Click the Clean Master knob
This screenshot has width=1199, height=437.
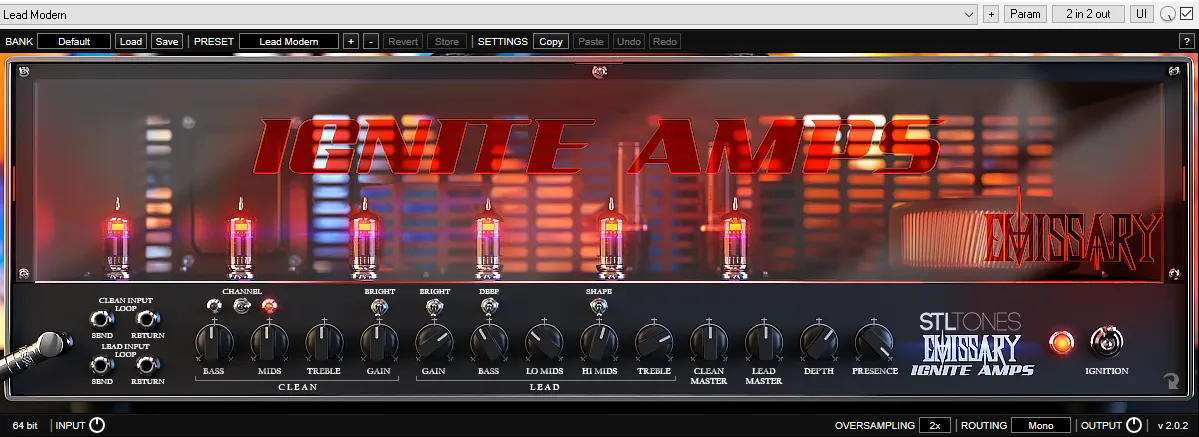(709, 342)
